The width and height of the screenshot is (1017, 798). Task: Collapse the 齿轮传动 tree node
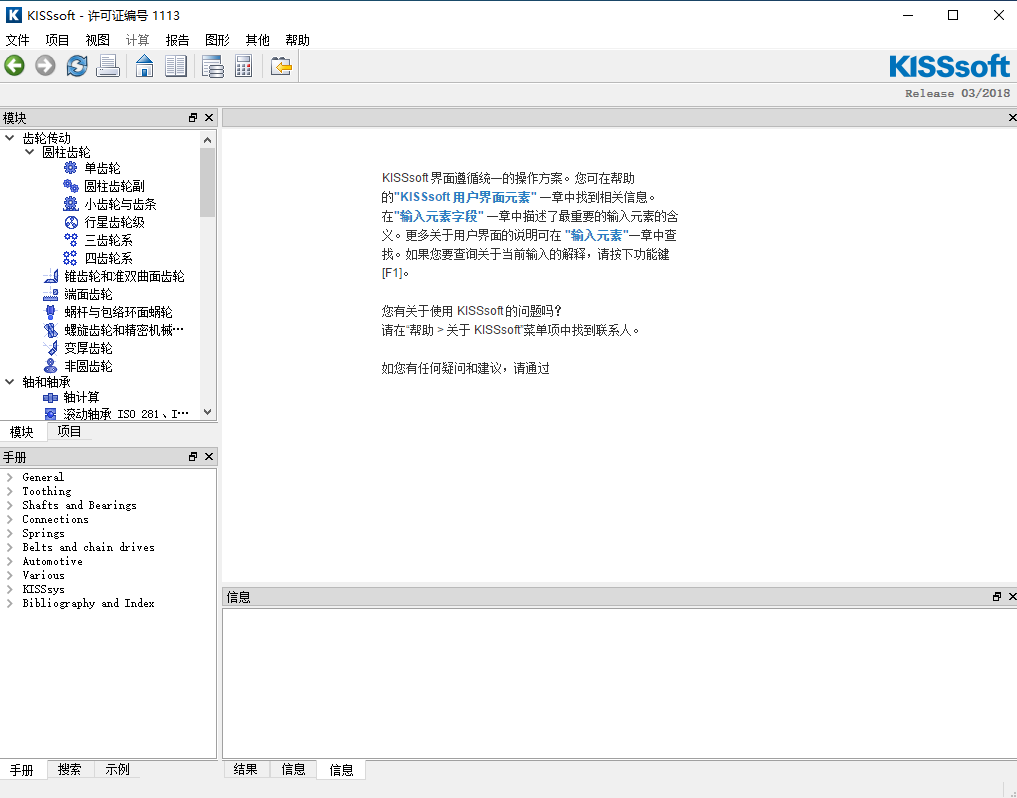[x=10, y=138]
